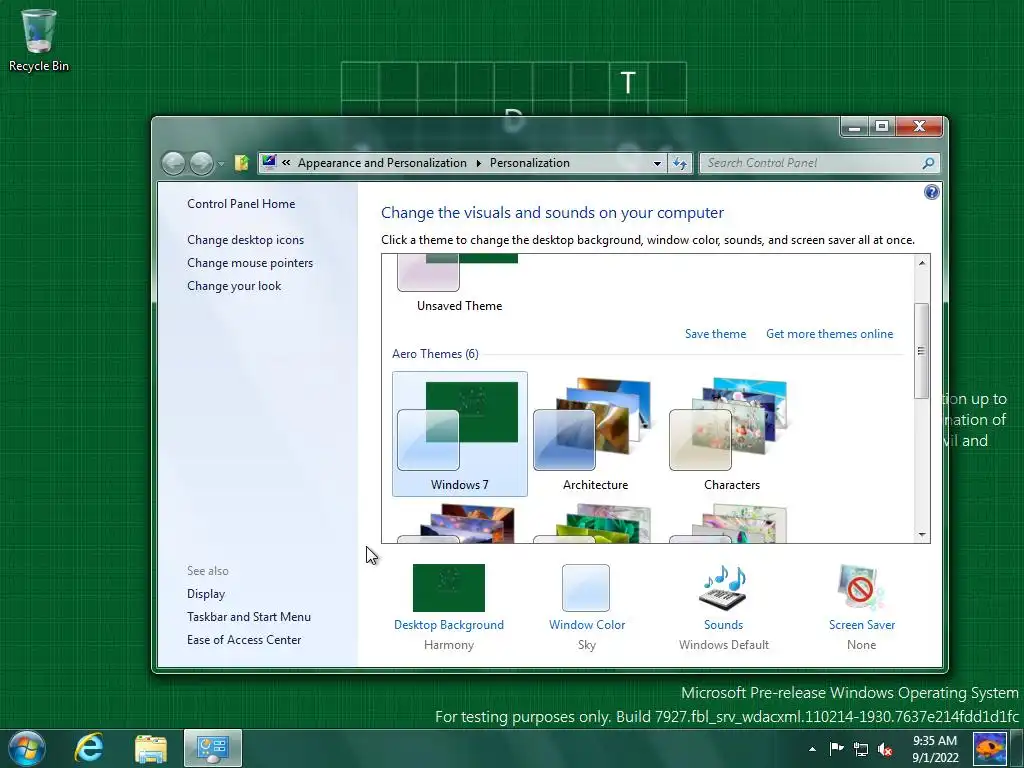
Task: Select the Characters Aero theme
Action: tap(731, 434)
